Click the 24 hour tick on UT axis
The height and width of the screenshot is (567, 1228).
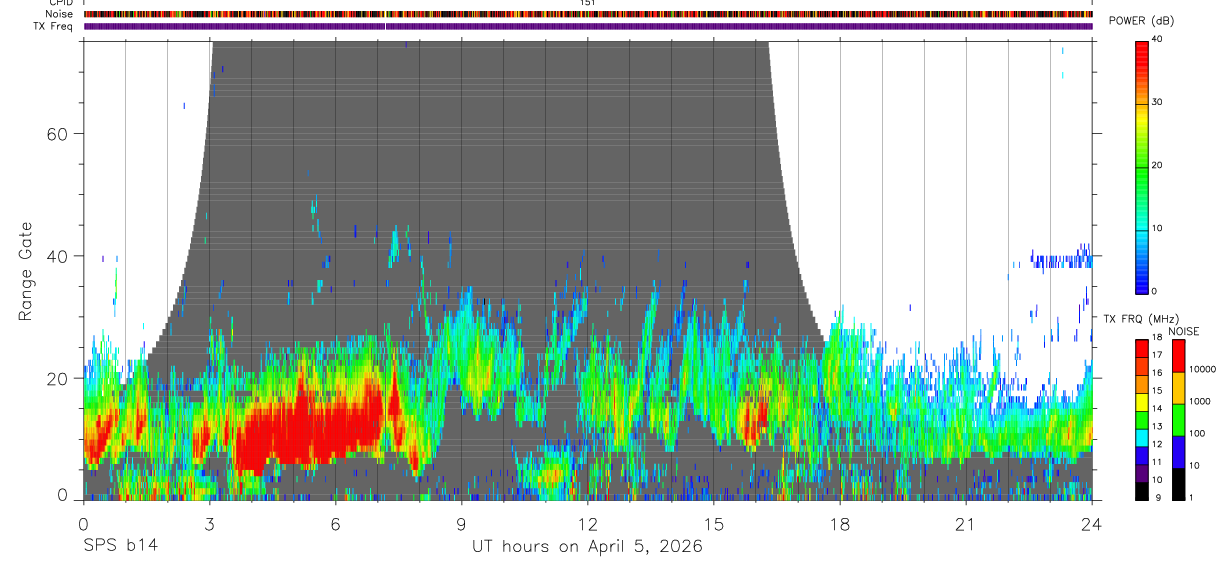click(1092, 524)
